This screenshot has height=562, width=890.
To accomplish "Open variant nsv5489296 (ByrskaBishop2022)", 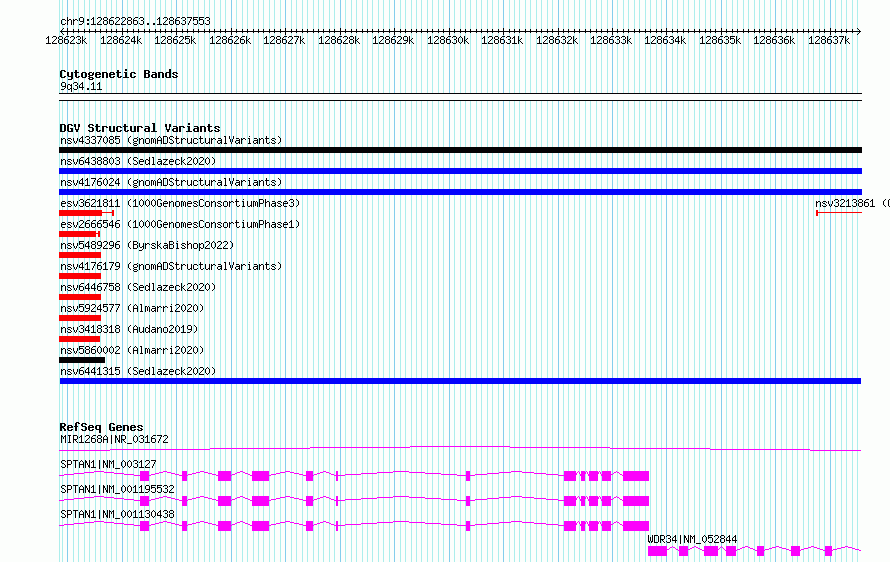I will point(147,245).
